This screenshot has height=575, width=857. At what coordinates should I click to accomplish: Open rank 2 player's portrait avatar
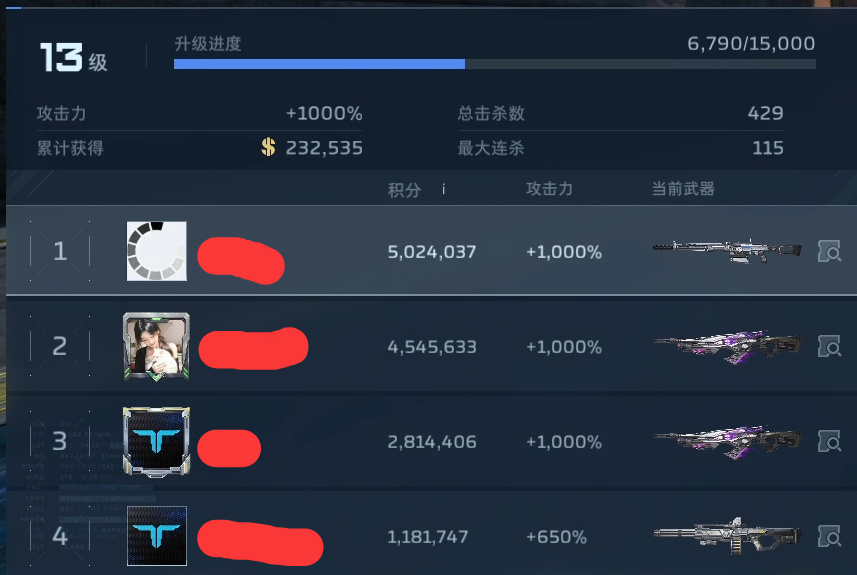pos(156,347)
